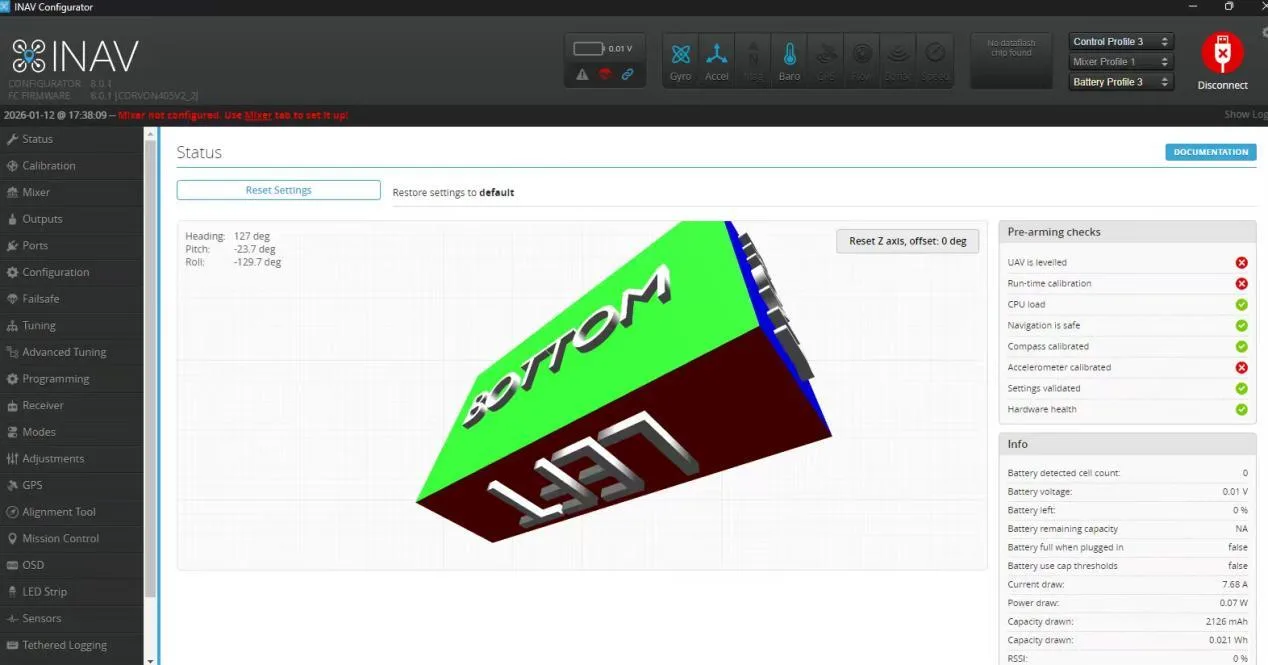Click the 'Accelerometer calibrated' check row
The height and width of the screenshot is (665, 1268).
(1127, 368)
